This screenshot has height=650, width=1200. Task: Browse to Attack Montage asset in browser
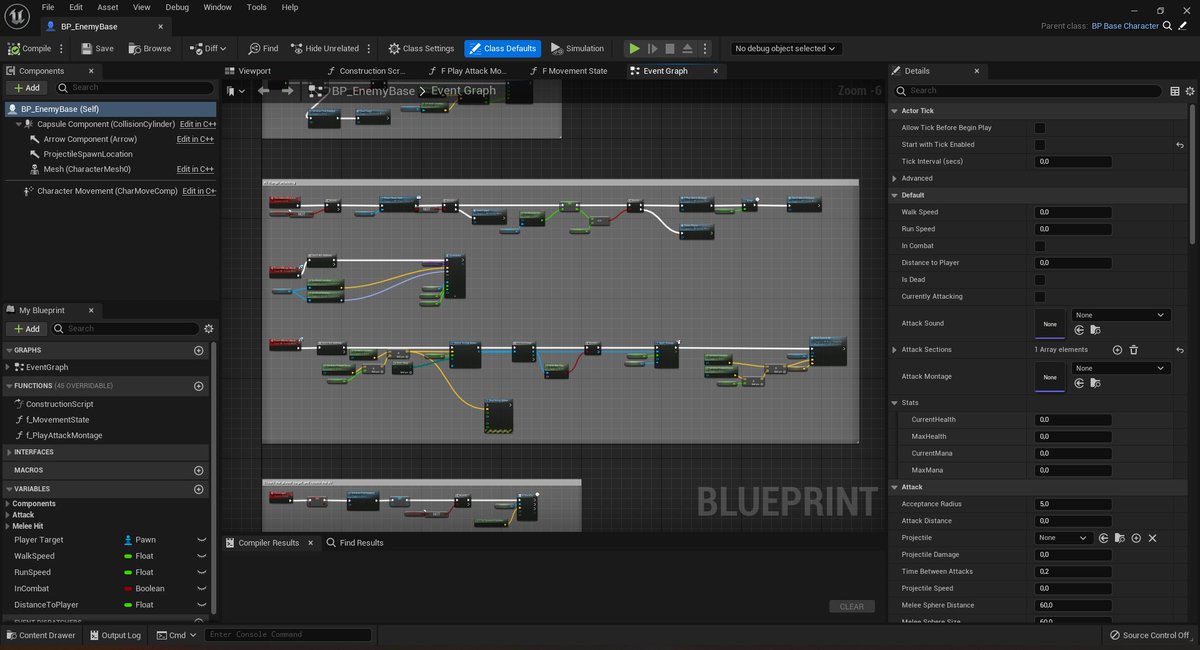(x=1095, y=383)
